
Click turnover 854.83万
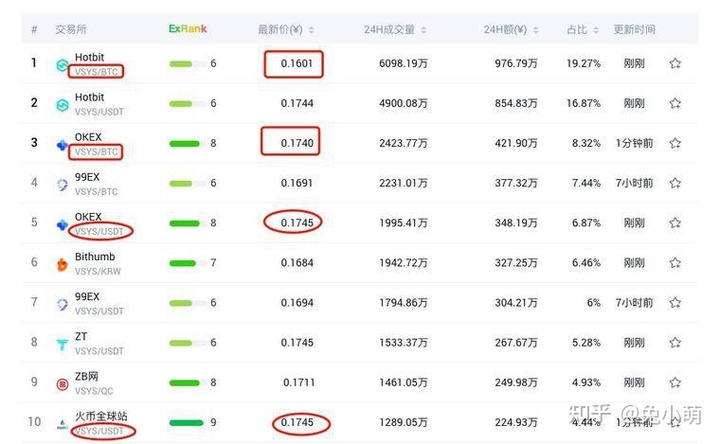(516, 103)
